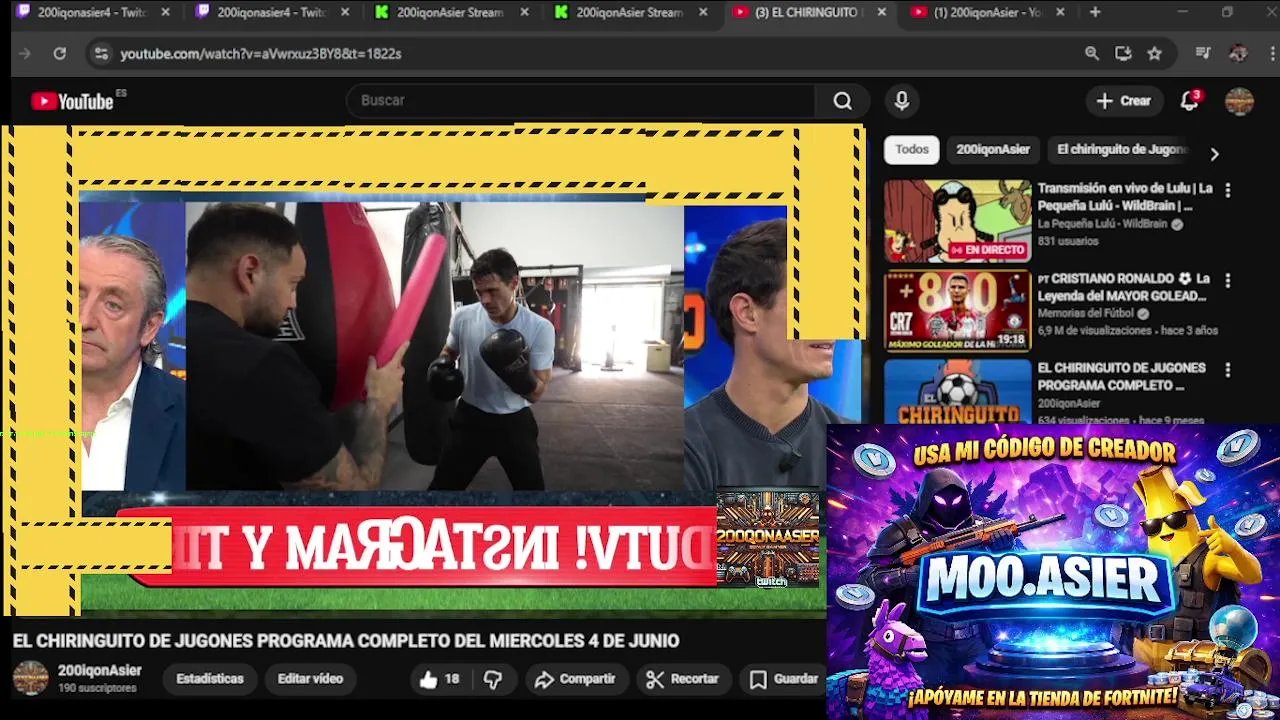This screenshot has width=1280, height=720.
Task: Open 200iqonAsier channel name link
Action: 99,670
